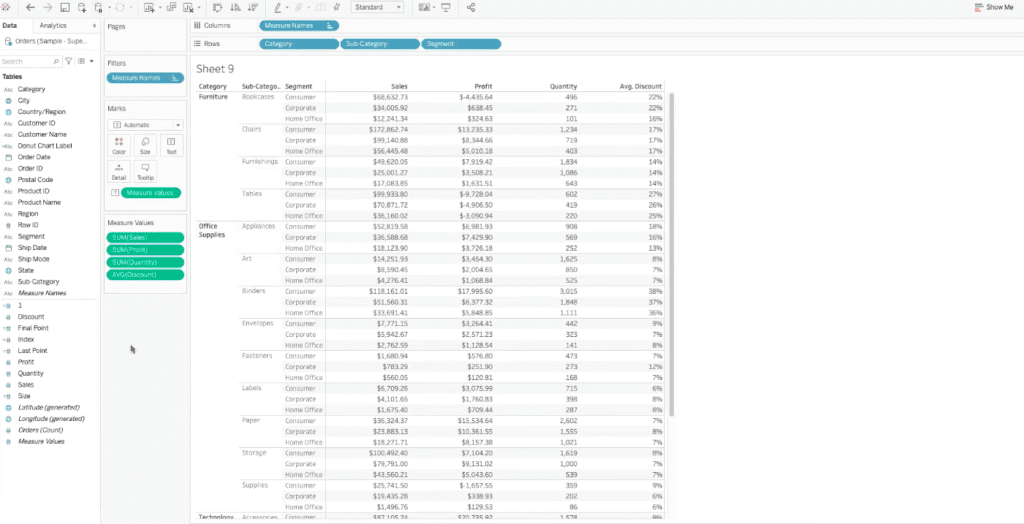Open the Standard fit dropdown
Image resolution: width=1024 pixels, height=524 pixels.
click(377, 7)
